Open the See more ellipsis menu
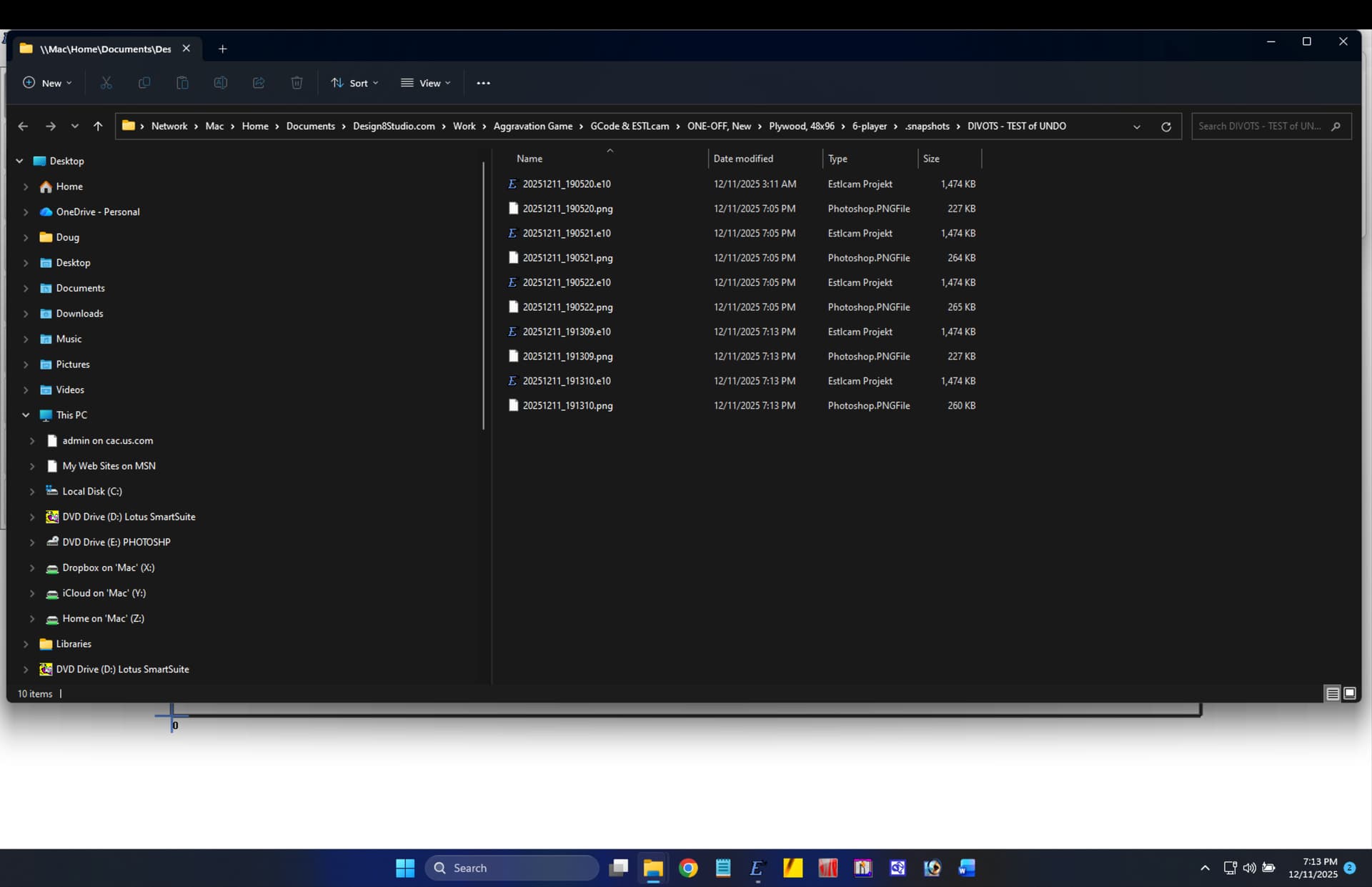Viewport: 1372px width, 887px height. [483, 83]
